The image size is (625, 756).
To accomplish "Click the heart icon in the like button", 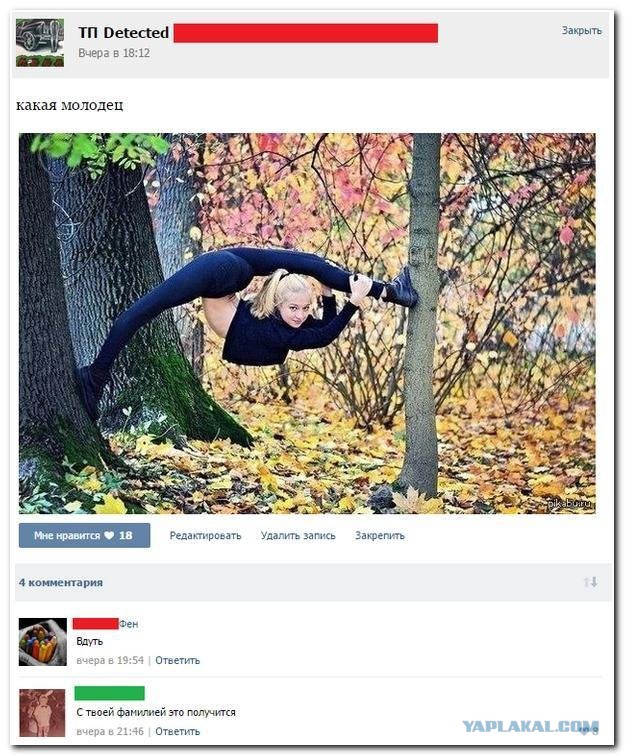I will point(109,535).
